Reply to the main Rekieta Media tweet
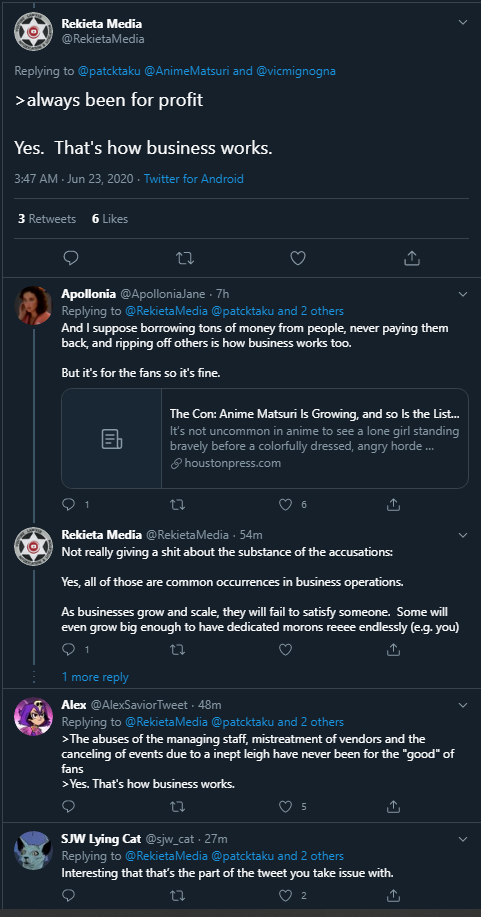The image size is (481, 917). 71,258
